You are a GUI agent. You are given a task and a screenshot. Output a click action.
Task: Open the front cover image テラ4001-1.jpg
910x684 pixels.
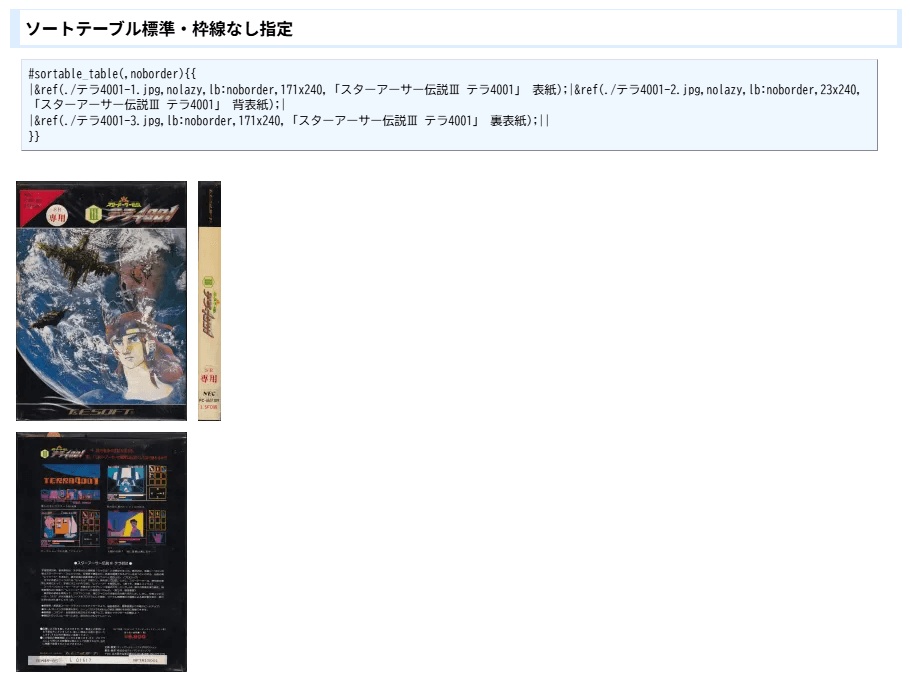(x=100, y=300)
